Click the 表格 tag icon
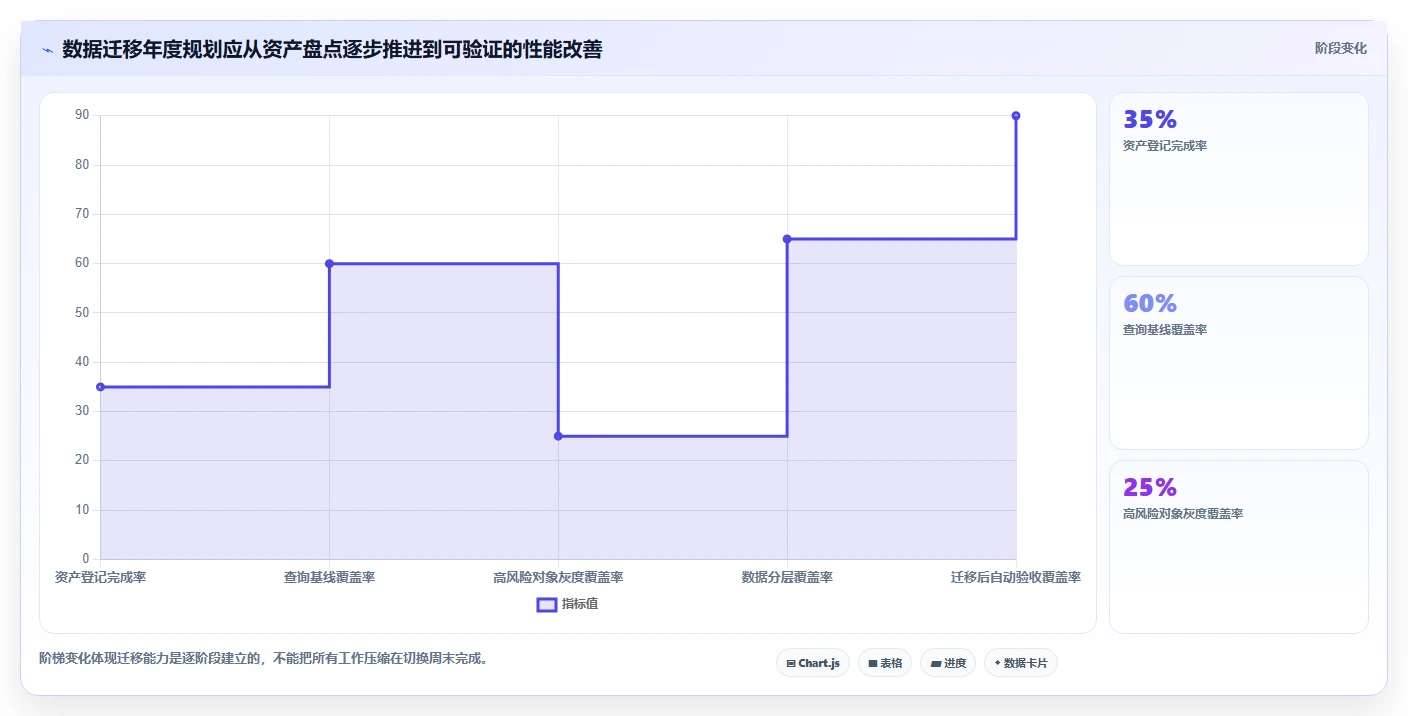Image resolution: width=1408 pixels, height=716 pixels. point(873,663)
